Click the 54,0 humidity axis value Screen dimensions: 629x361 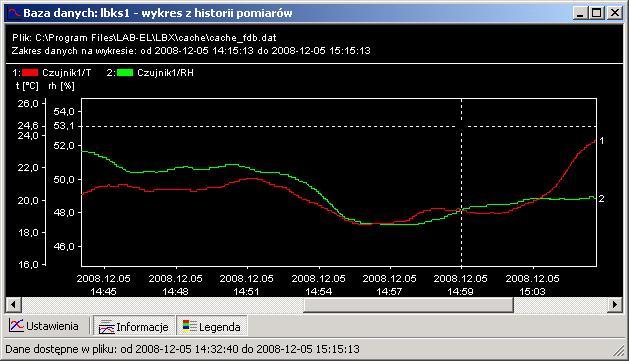64,112
